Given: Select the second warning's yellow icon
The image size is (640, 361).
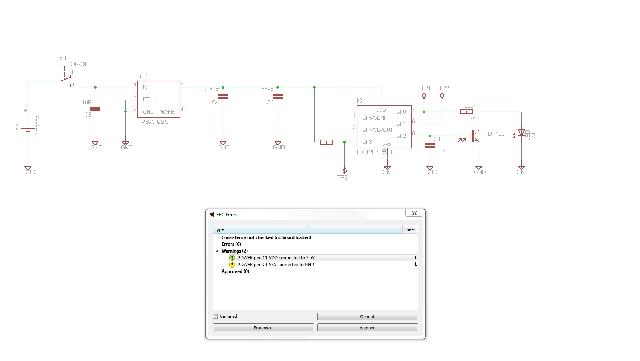Looking at the screenshot, I should point(232,265).
